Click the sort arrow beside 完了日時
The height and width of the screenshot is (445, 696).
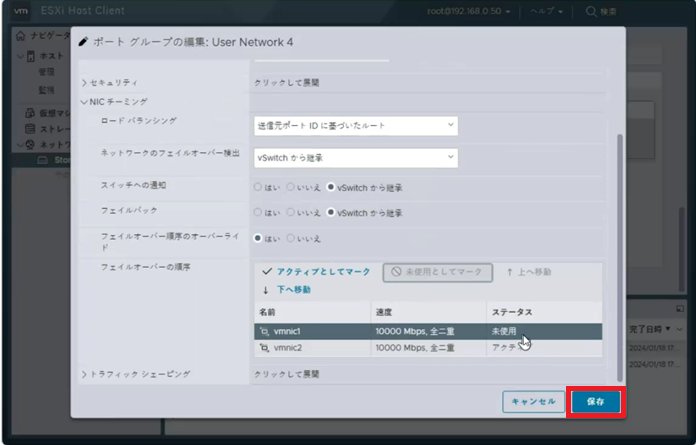point(668,329)
